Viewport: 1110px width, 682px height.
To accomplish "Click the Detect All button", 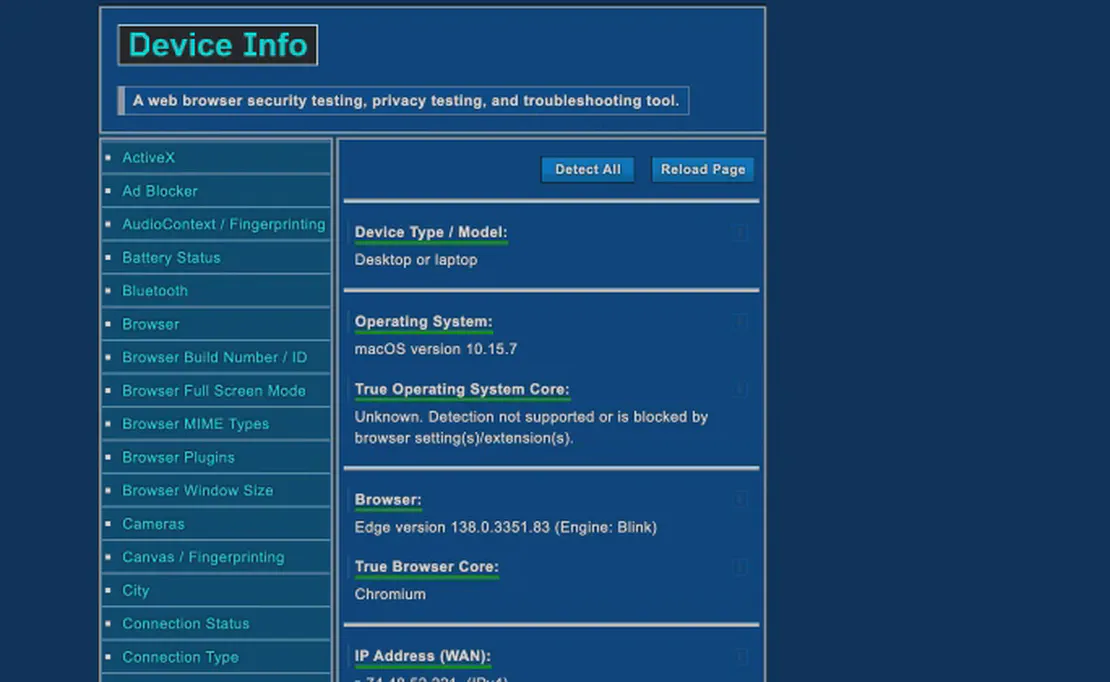I will tap(588, 169).
